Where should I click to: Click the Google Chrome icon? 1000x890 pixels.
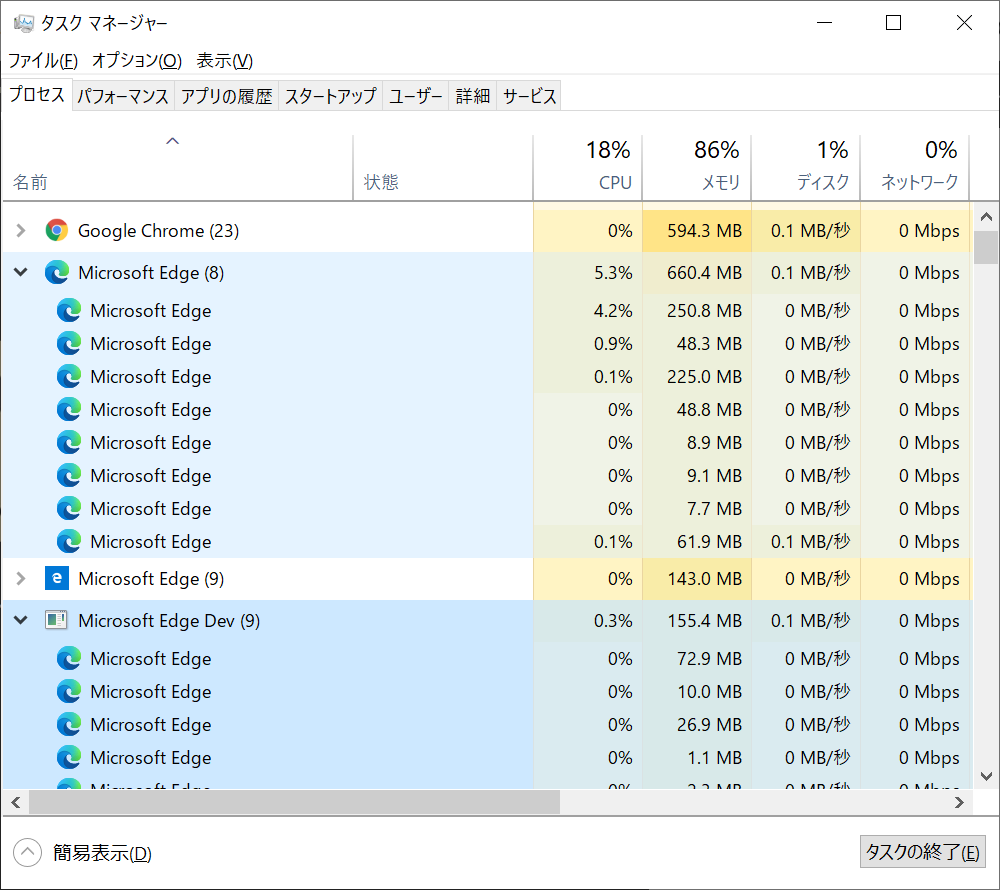click(x=57, y=230)
